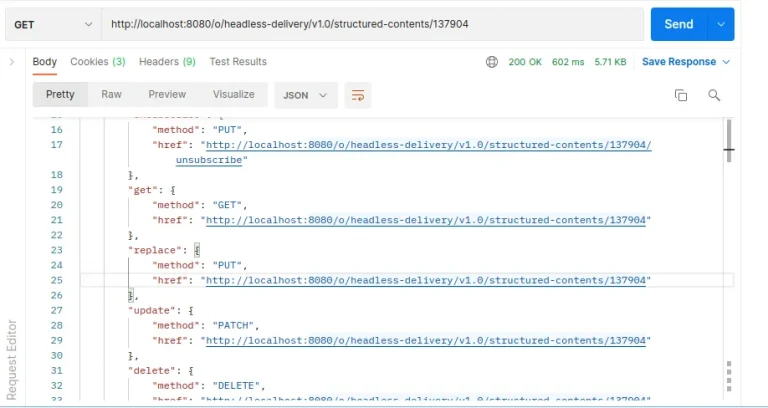Copy the response with the copy icon
The width and height of the screenshot is (768, 408).
coord(681,95)
